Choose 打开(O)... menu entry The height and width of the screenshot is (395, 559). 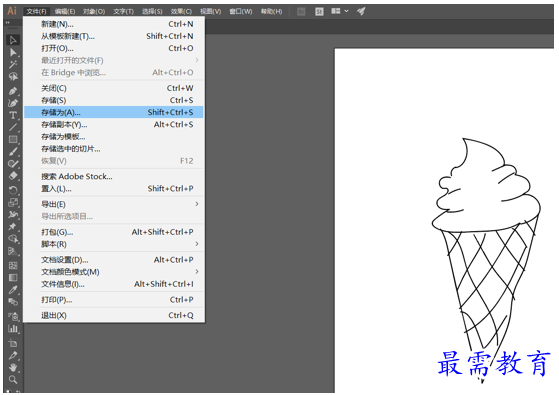point(114,48)
